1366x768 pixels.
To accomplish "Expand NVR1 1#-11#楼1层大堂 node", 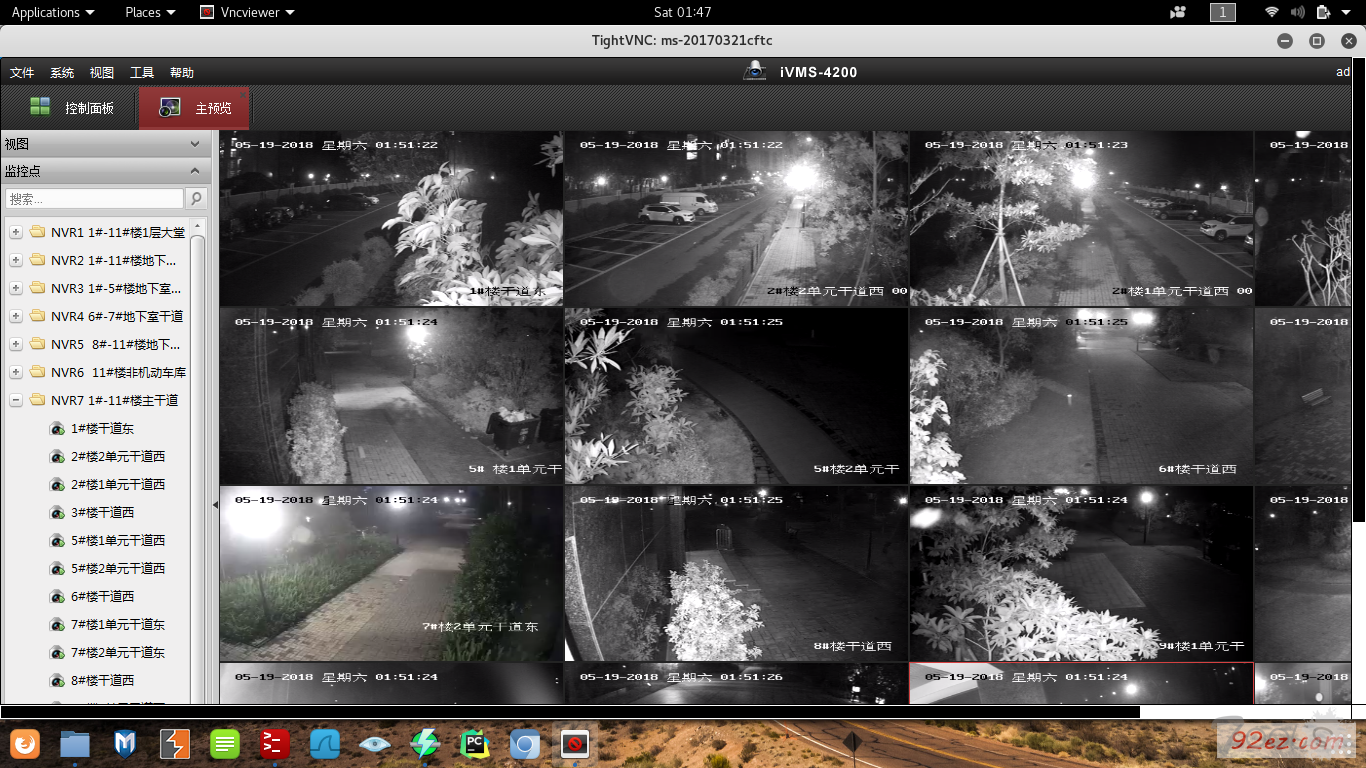I will click(x=16, y=232).
